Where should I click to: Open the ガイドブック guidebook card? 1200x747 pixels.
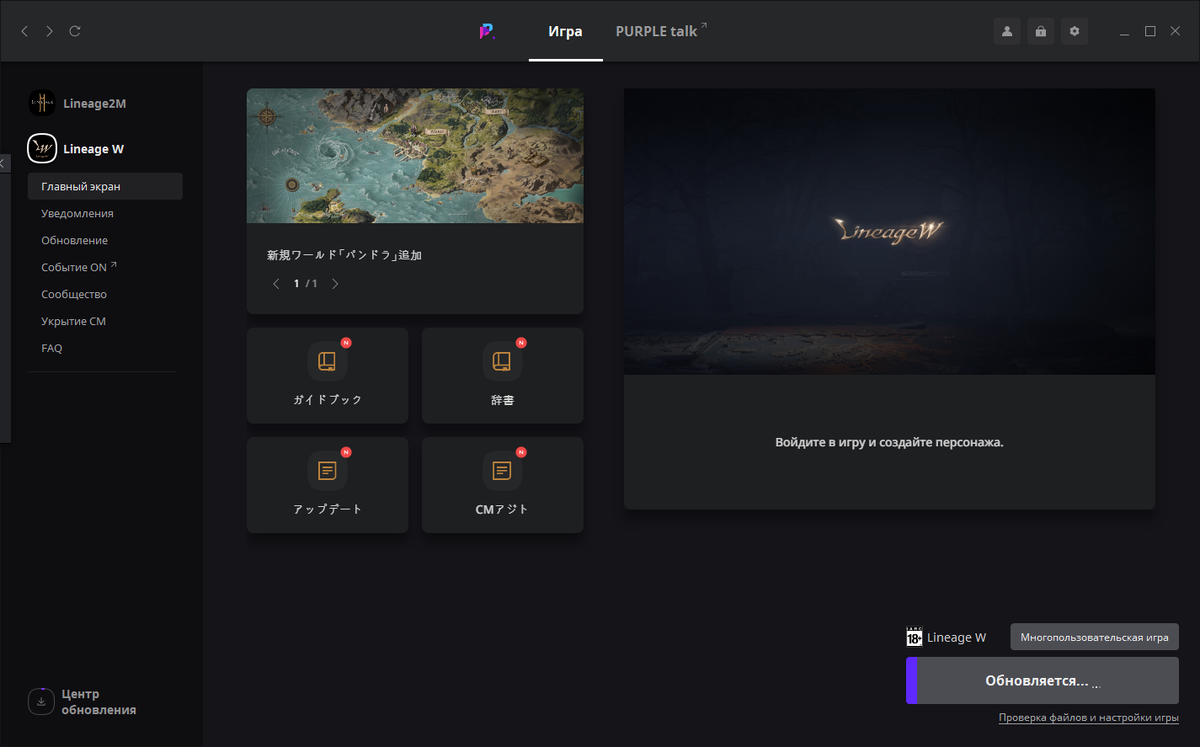pyautogui.click(x=327, y=375)
